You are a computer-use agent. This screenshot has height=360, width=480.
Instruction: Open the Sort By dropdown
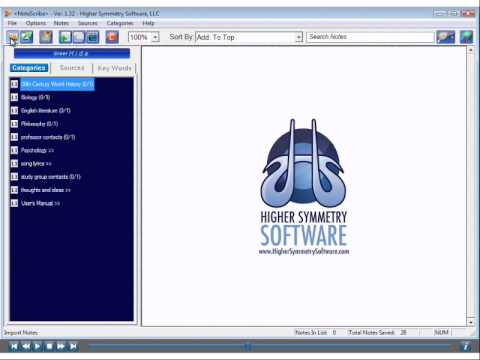point(299,37)
